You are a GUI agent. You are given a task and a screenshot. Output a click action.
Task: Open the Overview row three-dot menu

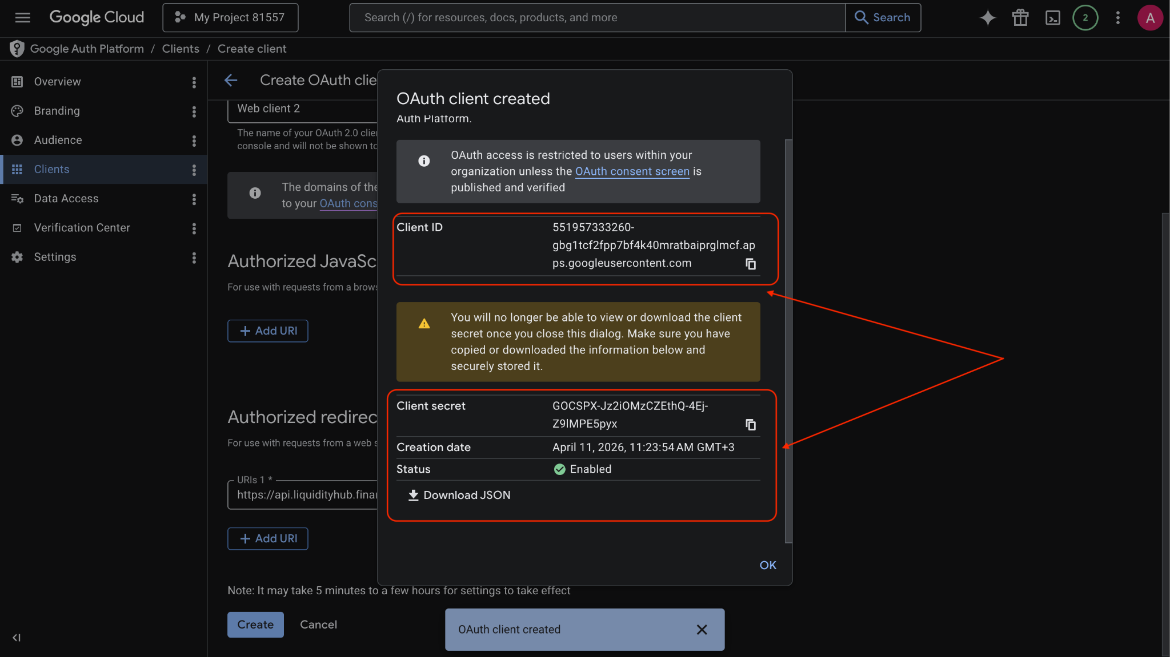[x=194, y=82]
